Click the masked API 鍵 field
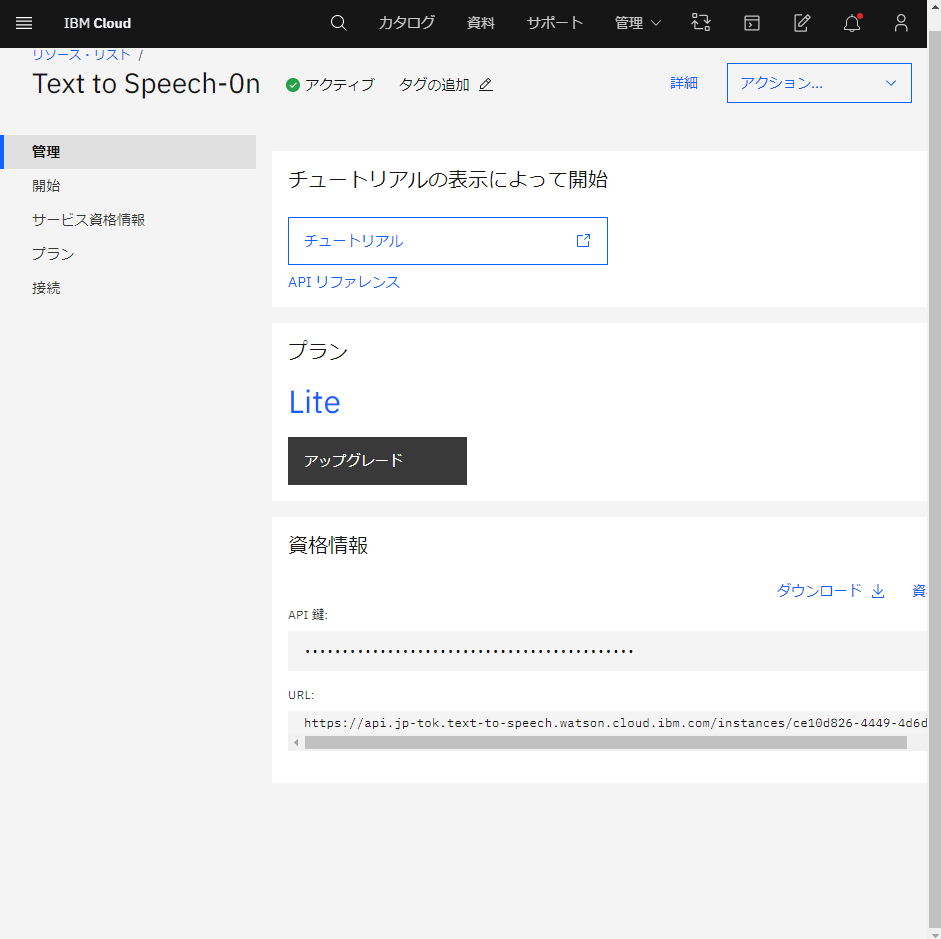This screenshot has height=939, width=941. pyautogui.click(x=607, y=651)
